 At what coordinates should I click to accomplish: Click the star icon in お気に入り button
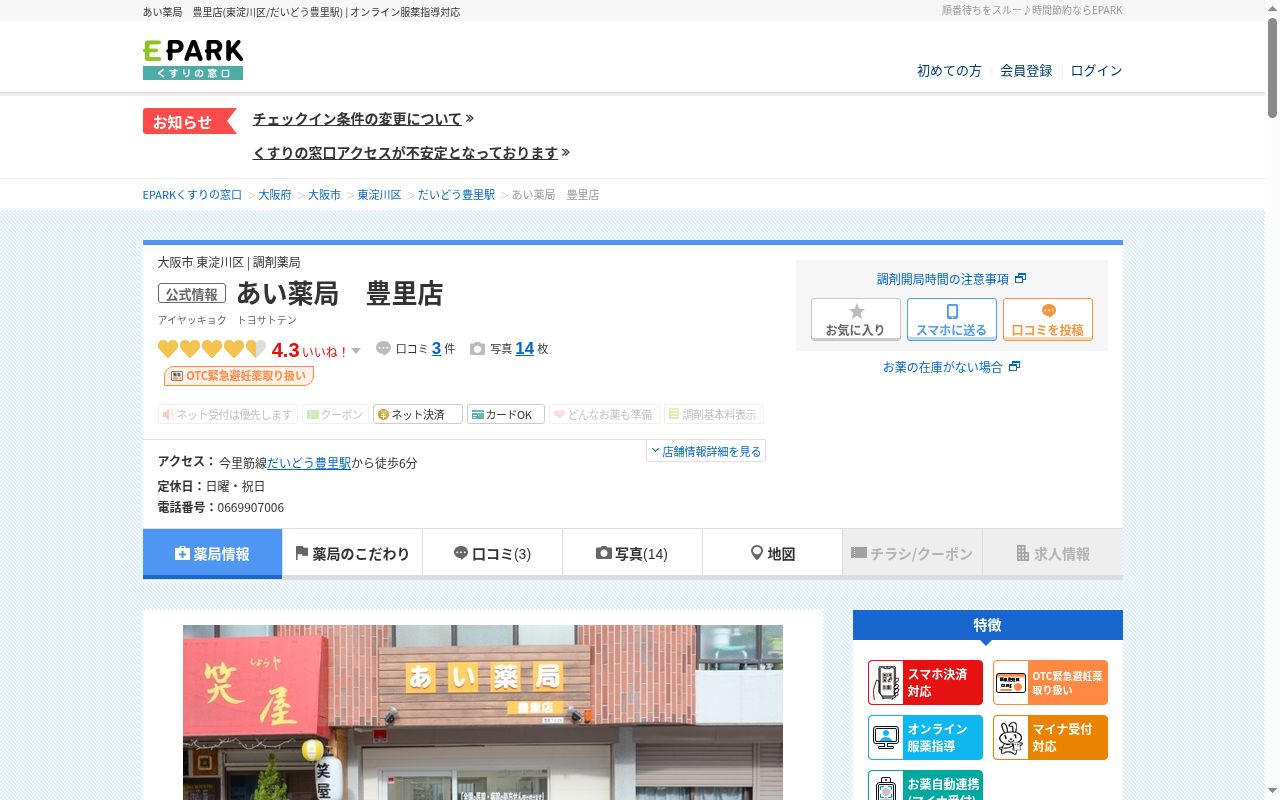(x=856, y=311)
